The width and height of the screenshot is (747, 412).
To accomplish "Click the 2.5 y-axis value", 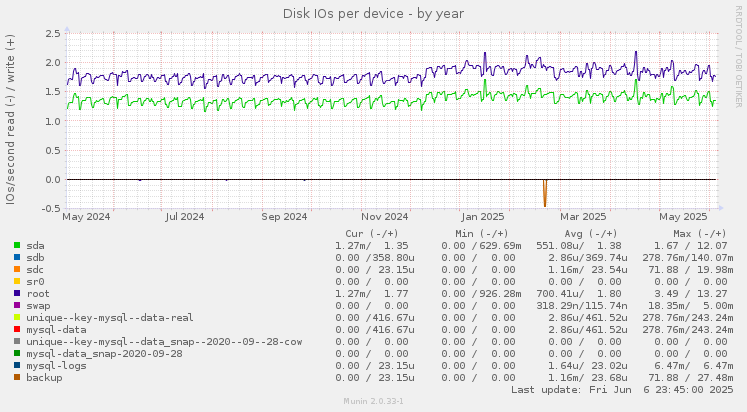I will click(53, 33).
